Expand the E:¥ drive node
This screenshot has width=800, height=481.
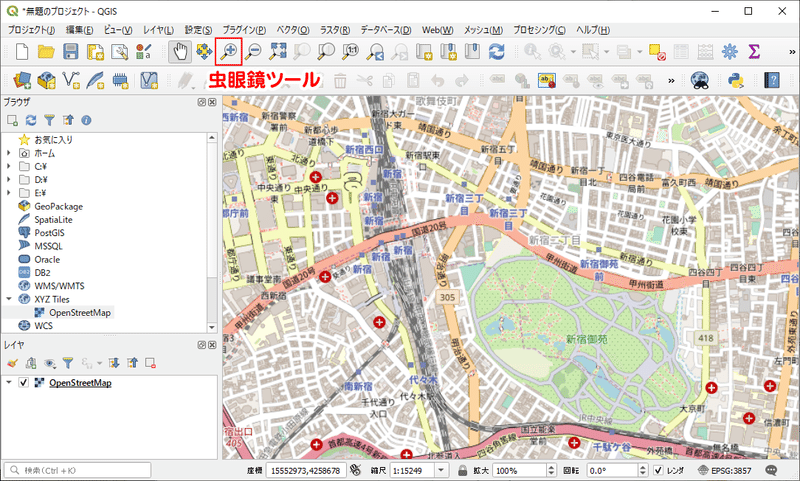[8, 193]
